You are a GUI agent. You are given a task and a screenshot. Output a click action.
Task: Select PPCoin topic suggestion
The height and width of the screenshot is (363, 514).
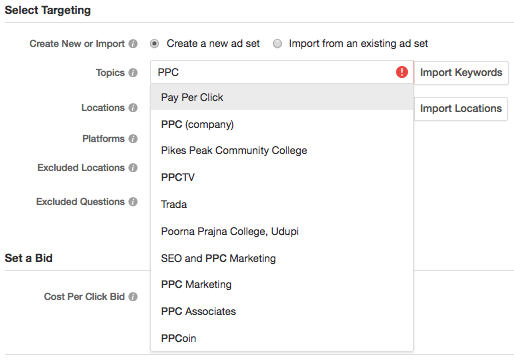(282, 338)
